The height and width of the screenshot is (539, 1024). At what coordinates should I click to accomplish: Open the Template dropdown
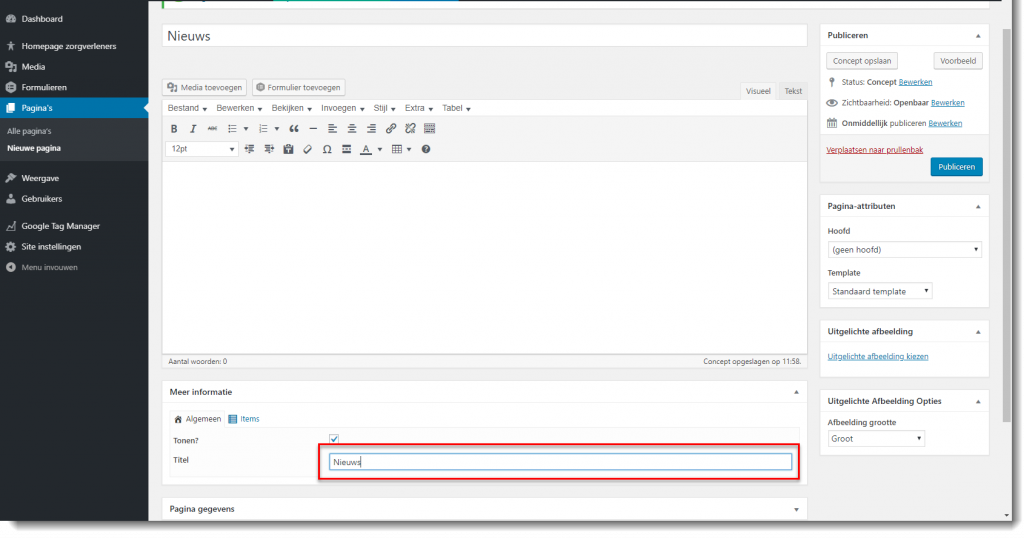tap(880, 291)
